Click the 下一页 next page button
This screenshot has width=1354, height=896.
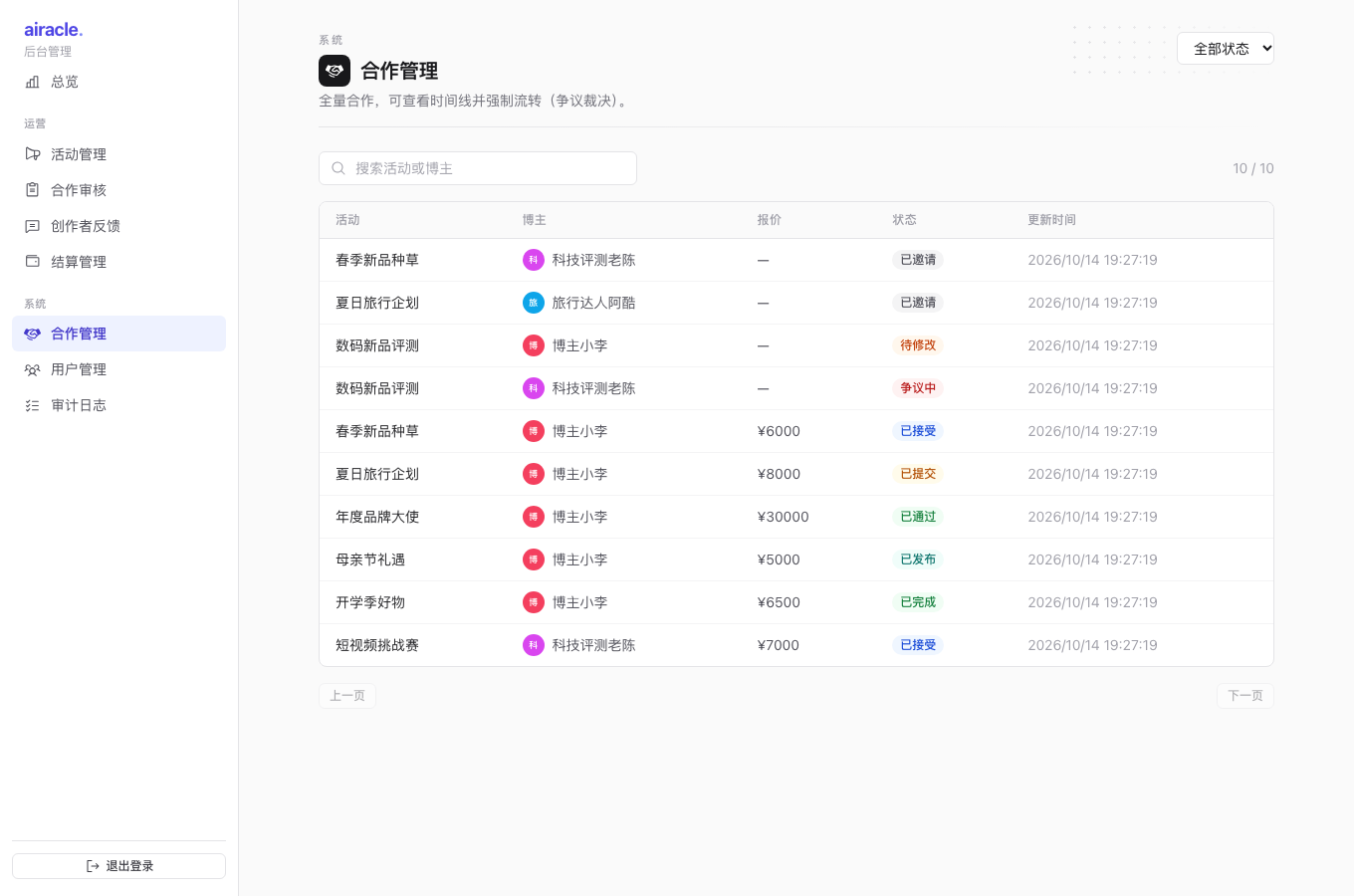coord(1245,696)
